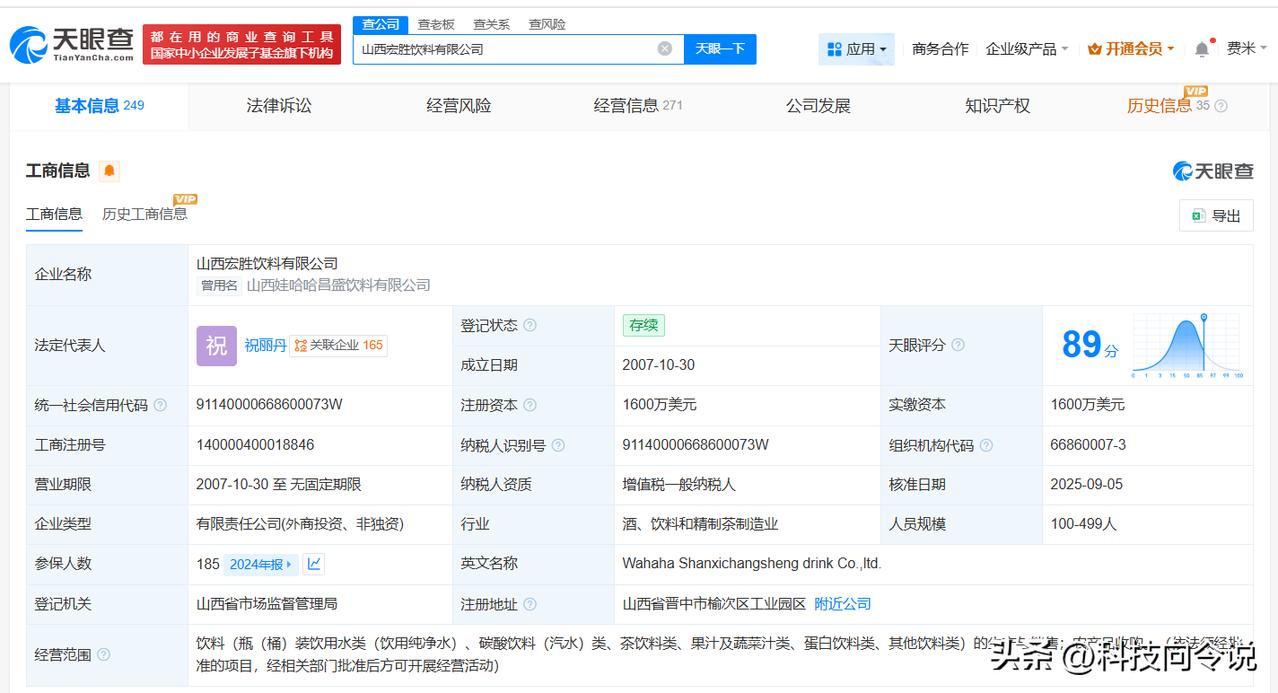Viewport: 1278px width, 693px height.
Task: Click approval date 2025-09-05
Action: point(1086,484)
